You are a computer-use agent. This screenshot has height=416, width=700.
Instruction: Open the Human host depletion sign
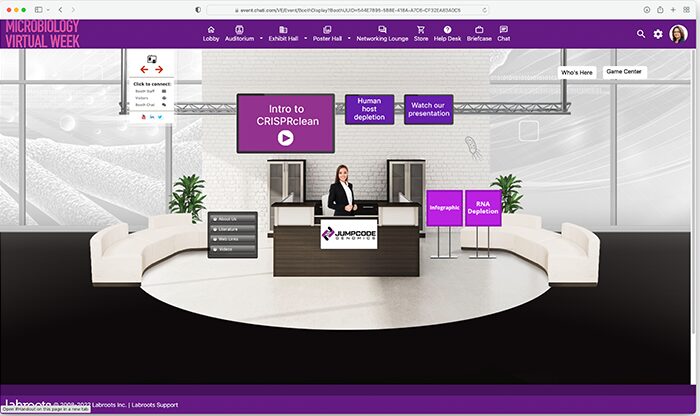point(369,109)
